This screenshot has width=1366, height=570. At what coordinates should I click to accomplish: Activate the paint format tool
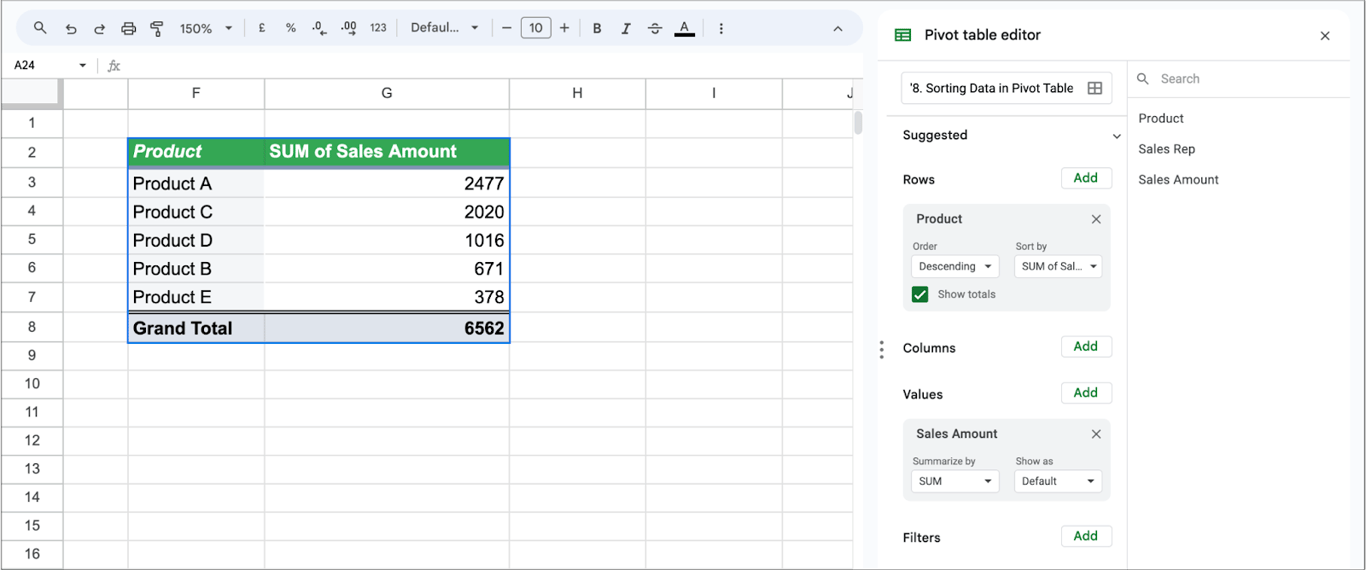tap(157, 28)
